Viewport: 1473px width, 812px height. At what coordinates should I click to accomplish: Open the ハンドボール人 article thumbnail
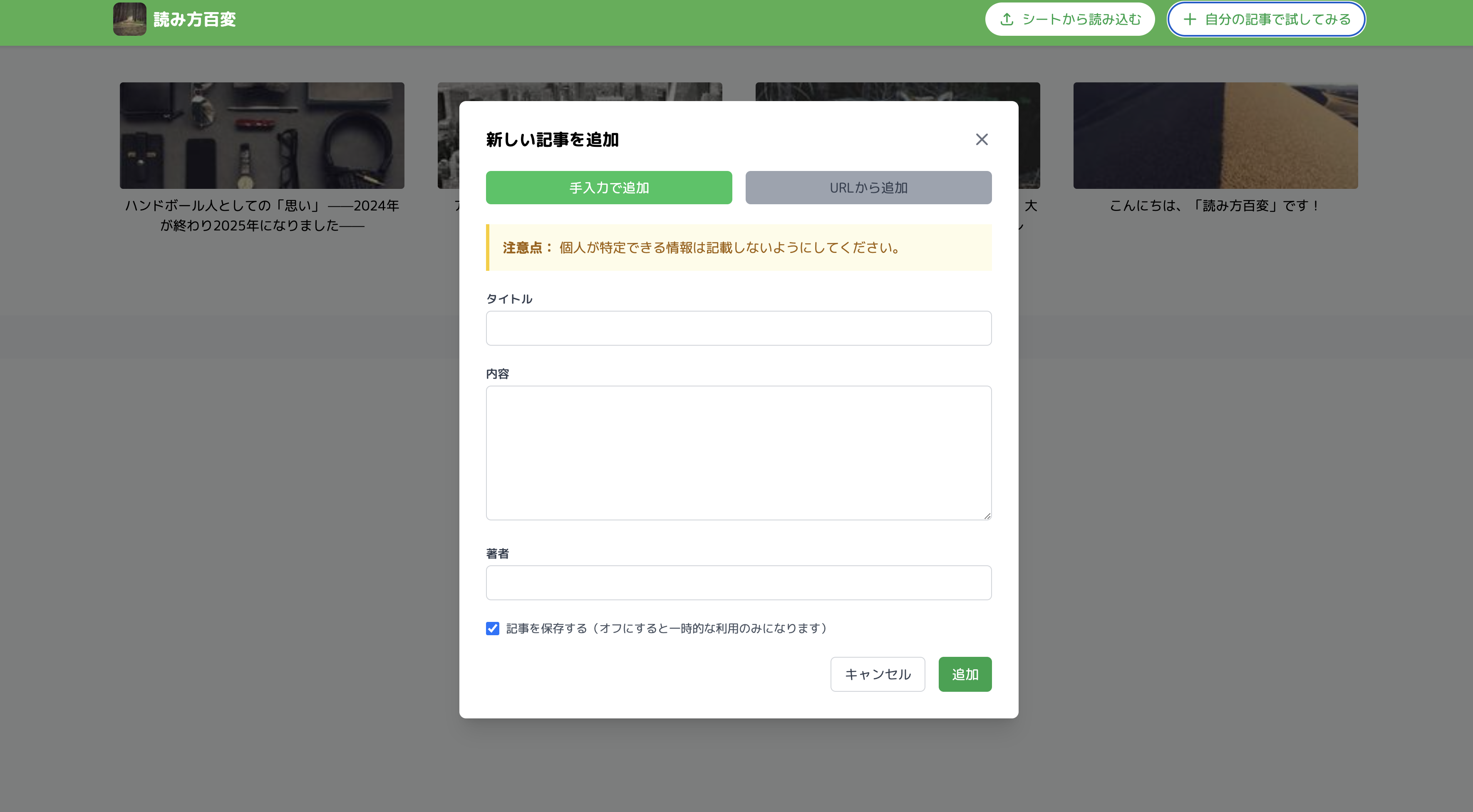click(262, 136)
